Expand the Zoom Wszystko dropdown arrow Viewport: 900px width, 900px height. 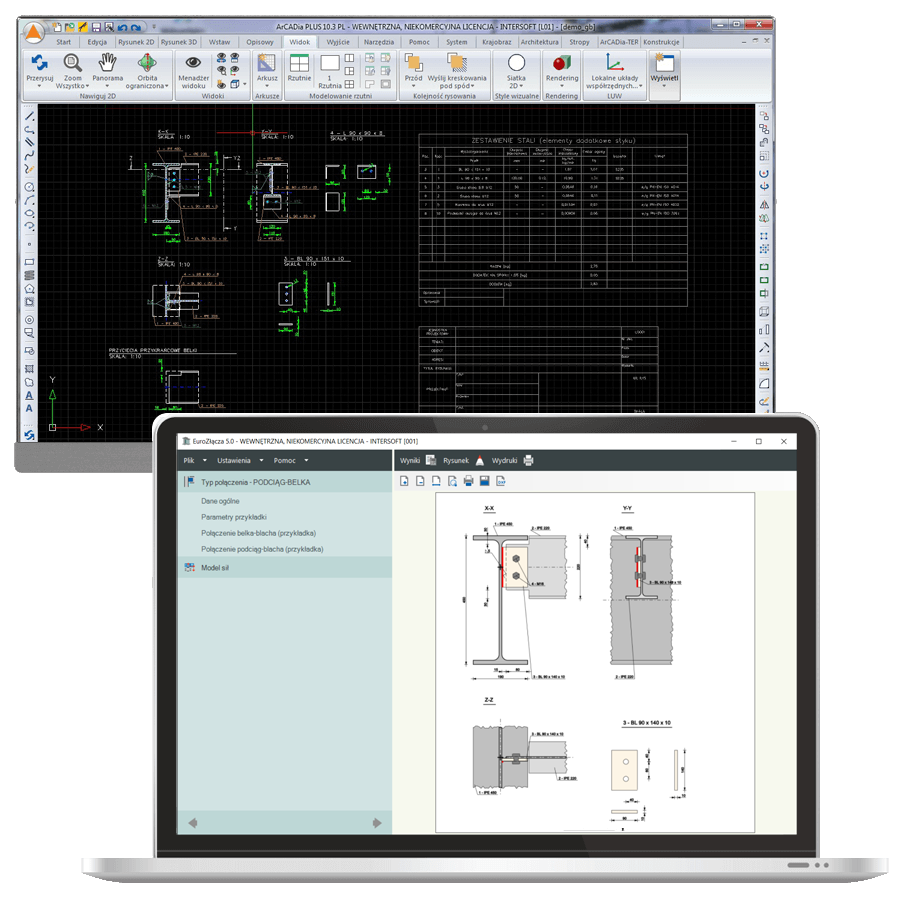(x=87, y=86)
